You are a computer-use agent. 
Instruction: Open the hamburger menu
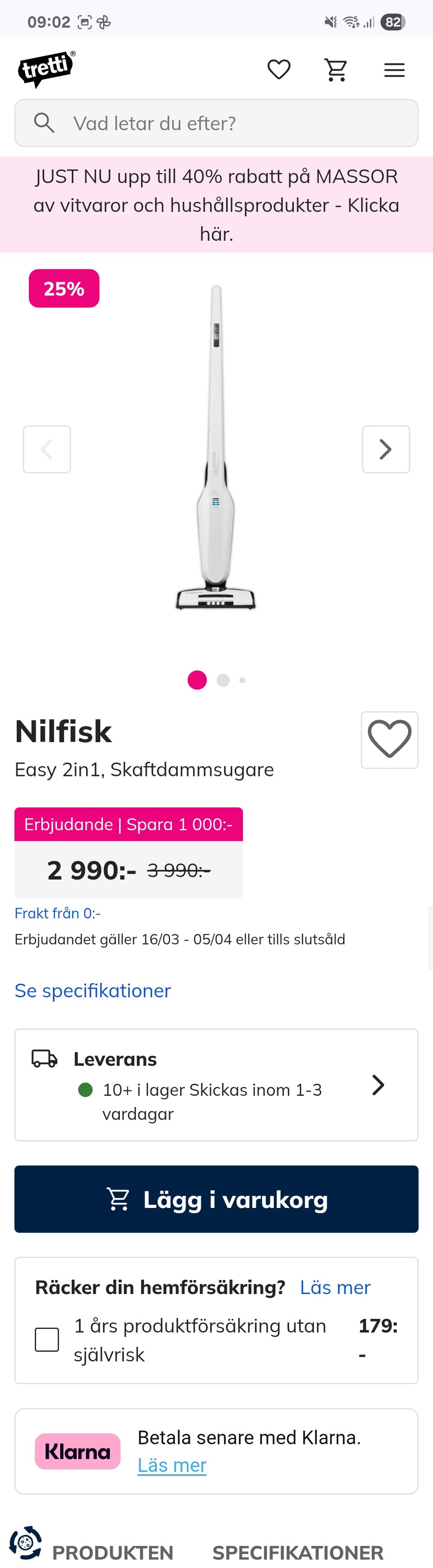point(394,70)
